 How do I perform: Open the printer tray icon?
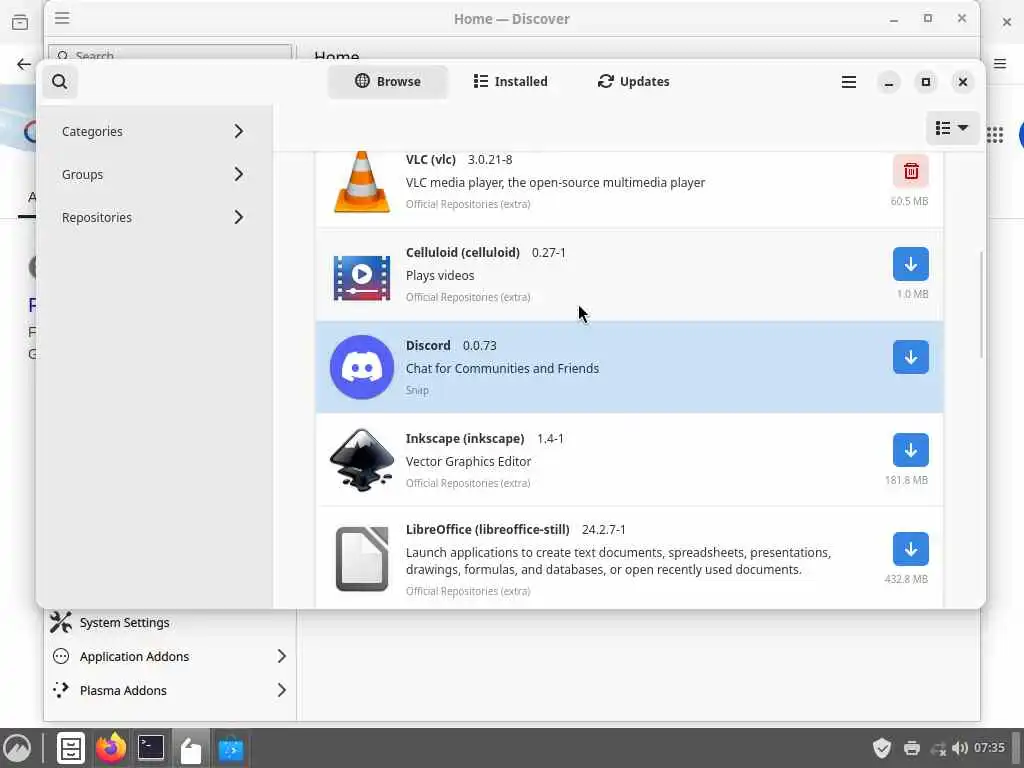(x=912, y=748)
